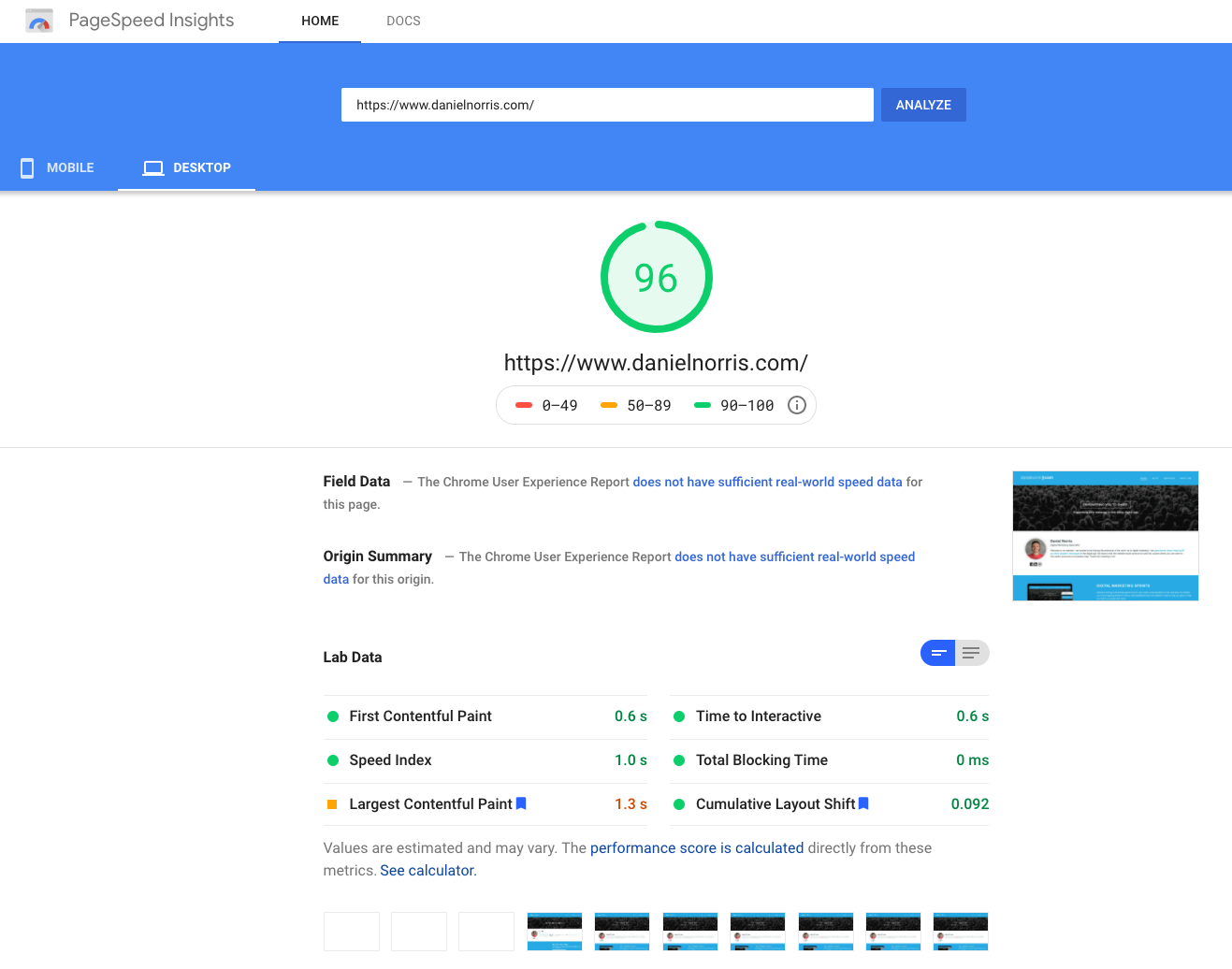Viewport: 1232px width, 969px height.
Task: Click the PageSpeed Insights logo icon
Action: click(x=39, y=21)
